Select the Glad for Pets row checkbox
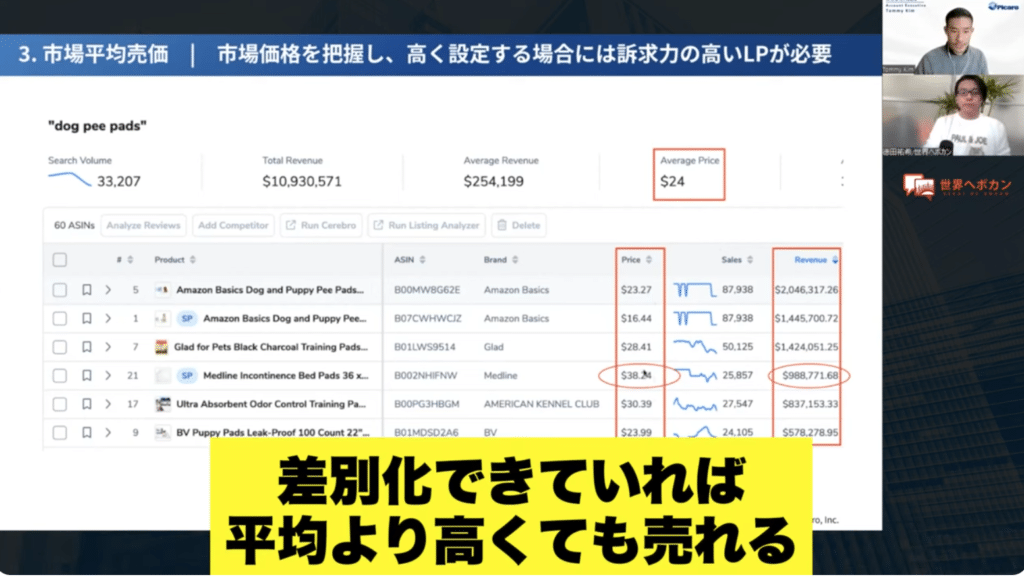The height and width of the screenshot is (579, 1024). (x=59, y=347)
